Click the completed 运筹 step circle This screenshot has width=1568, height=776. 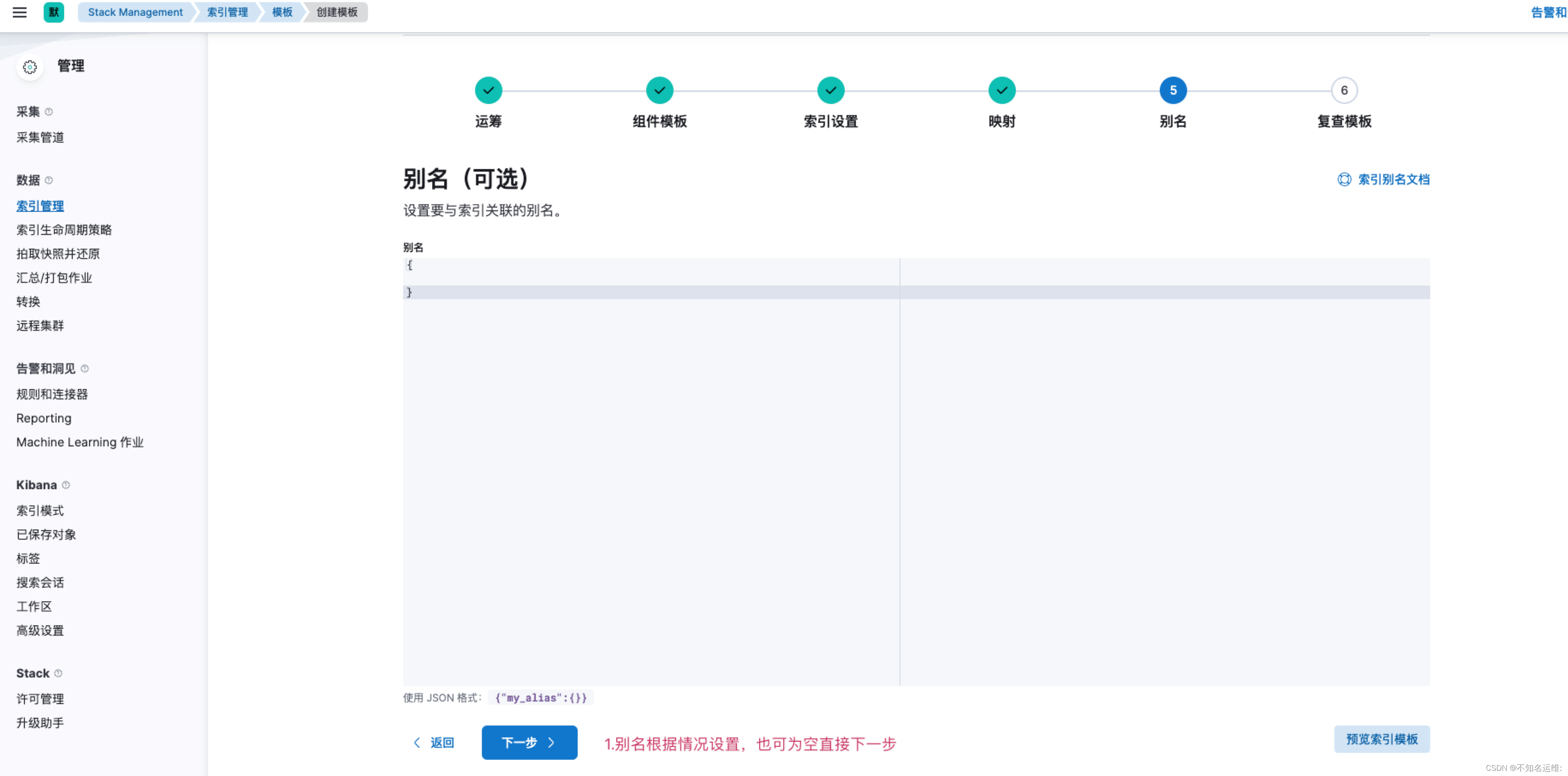point(488,91)
